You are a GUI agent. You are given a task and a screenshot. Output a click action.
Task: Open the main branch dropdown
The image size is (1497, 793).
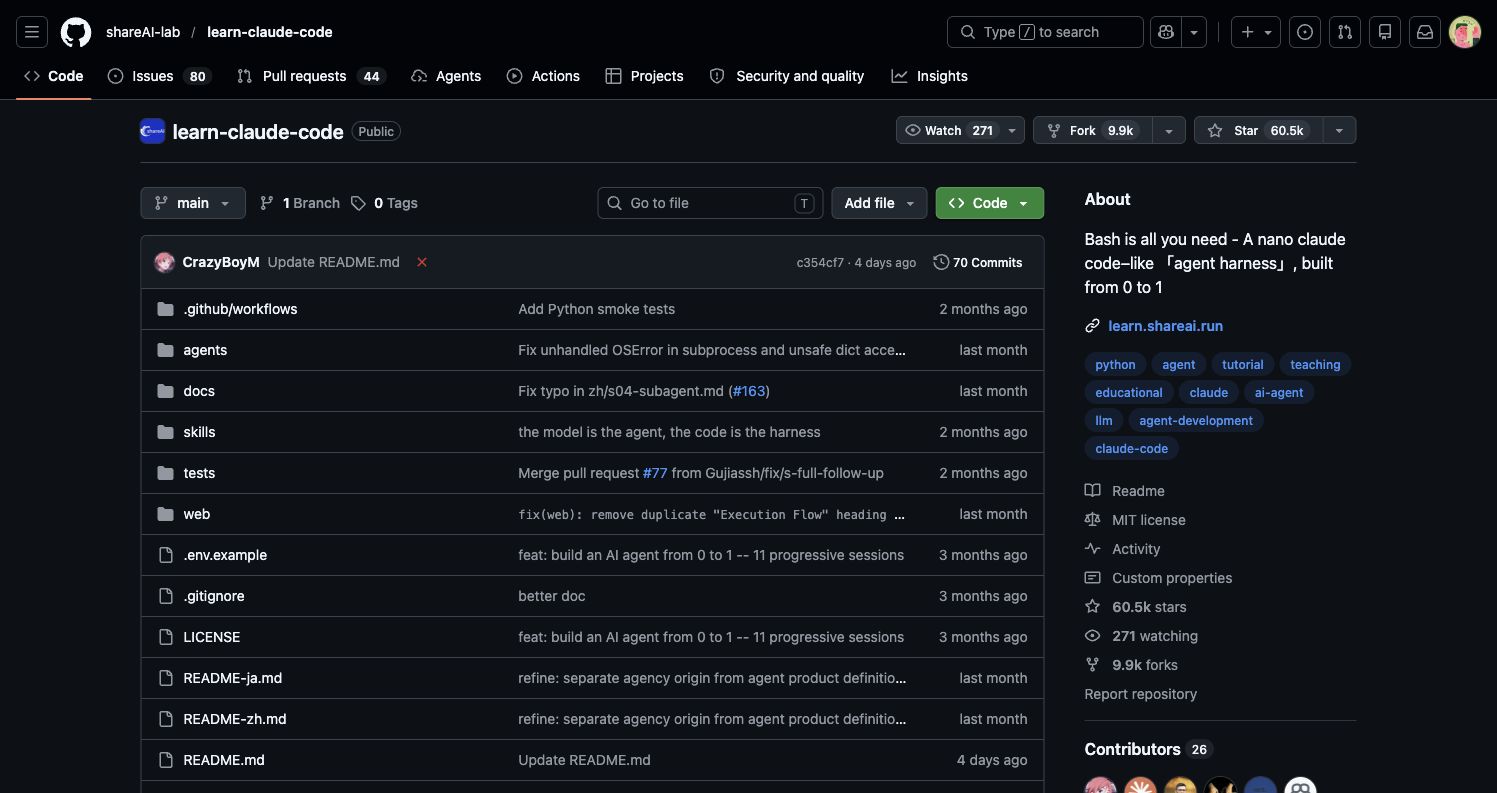click(193, 203)
